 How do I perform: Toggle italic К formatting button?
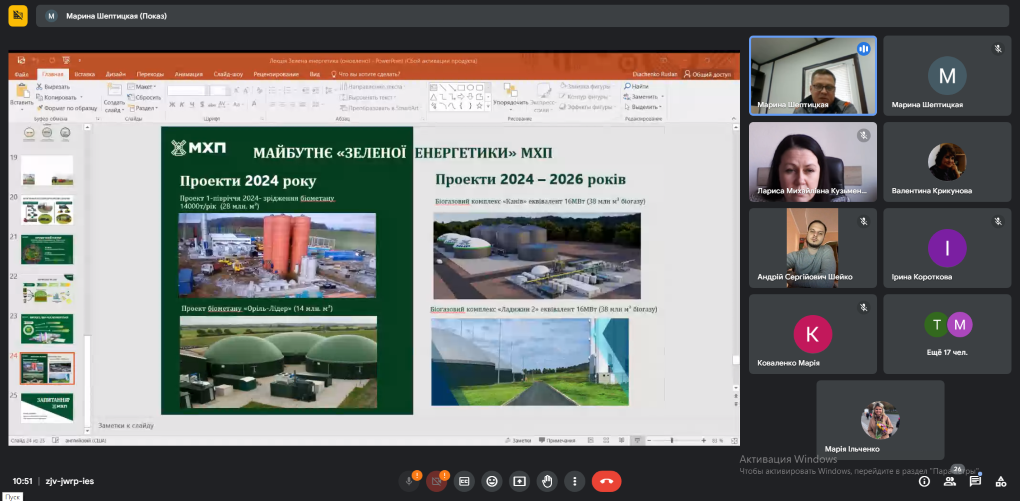(181, 105)
